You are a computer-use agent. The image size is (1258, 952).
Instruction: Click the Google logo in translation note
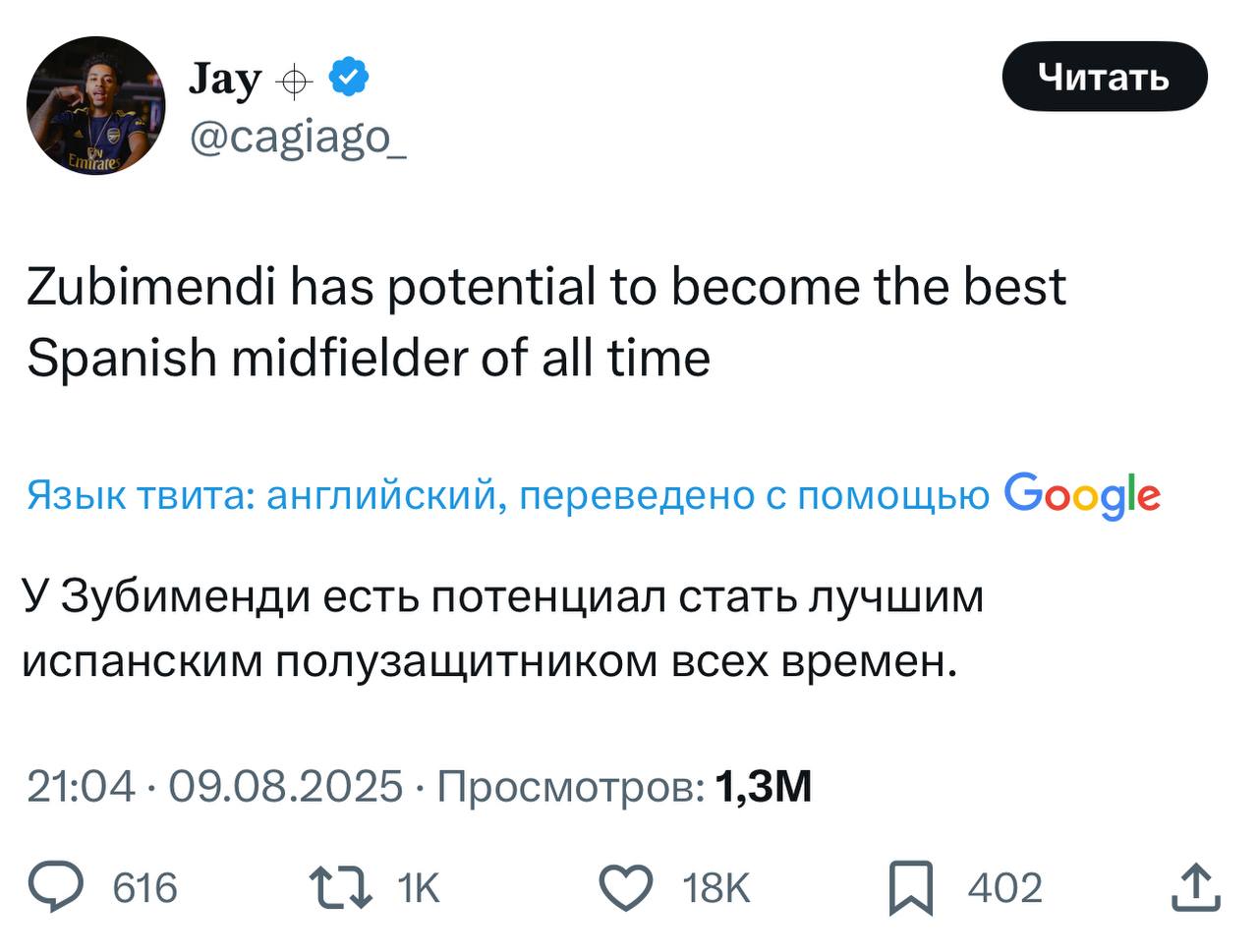[x=1082, y=495]
